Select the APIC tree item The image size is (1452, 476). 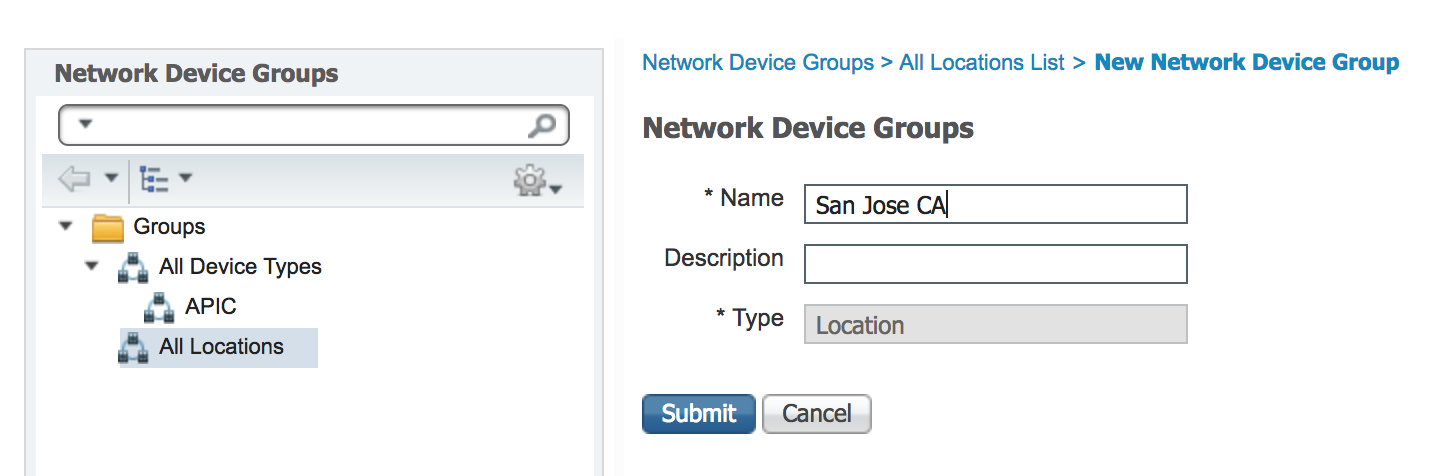tap(210, 307)
